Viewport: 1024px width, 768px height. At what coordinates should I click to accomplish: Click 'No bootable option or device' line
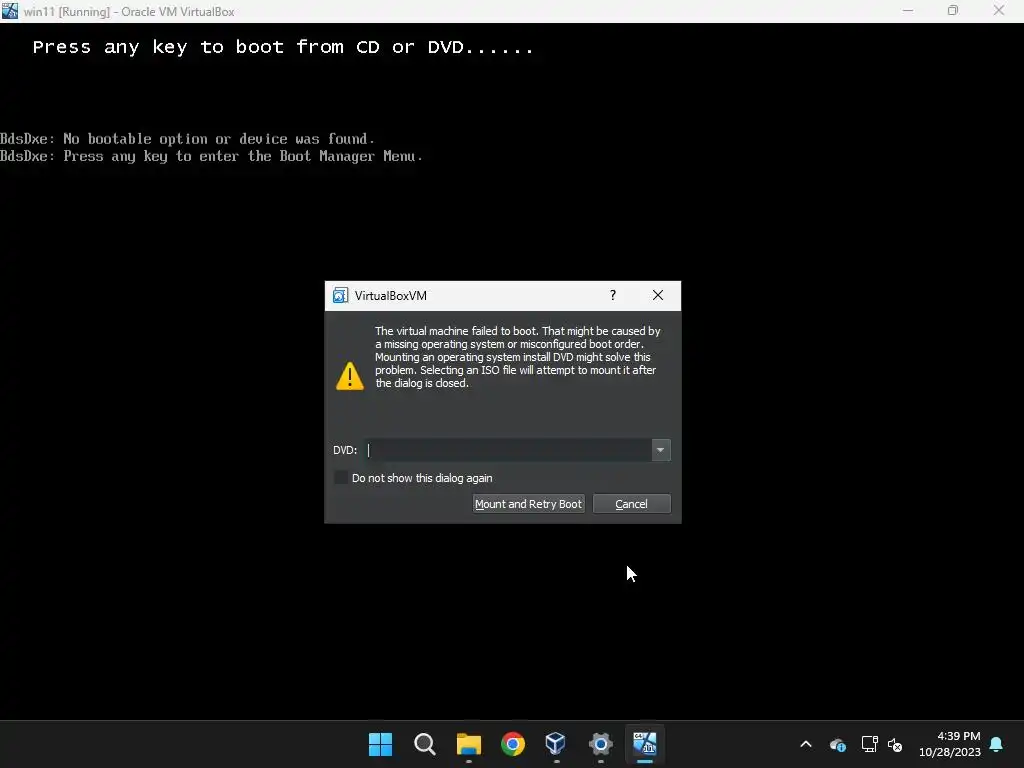(187, 138)
